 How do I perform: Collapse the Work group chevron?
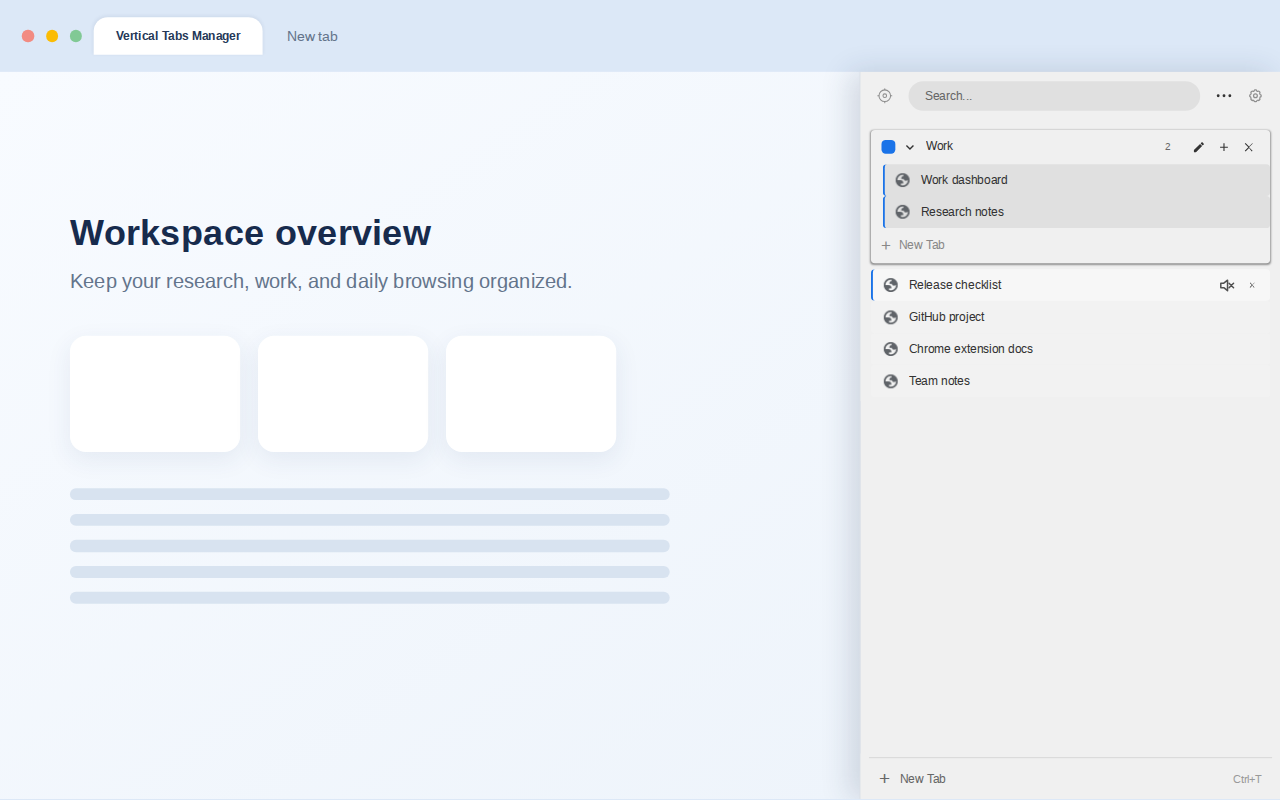(910, 147)
